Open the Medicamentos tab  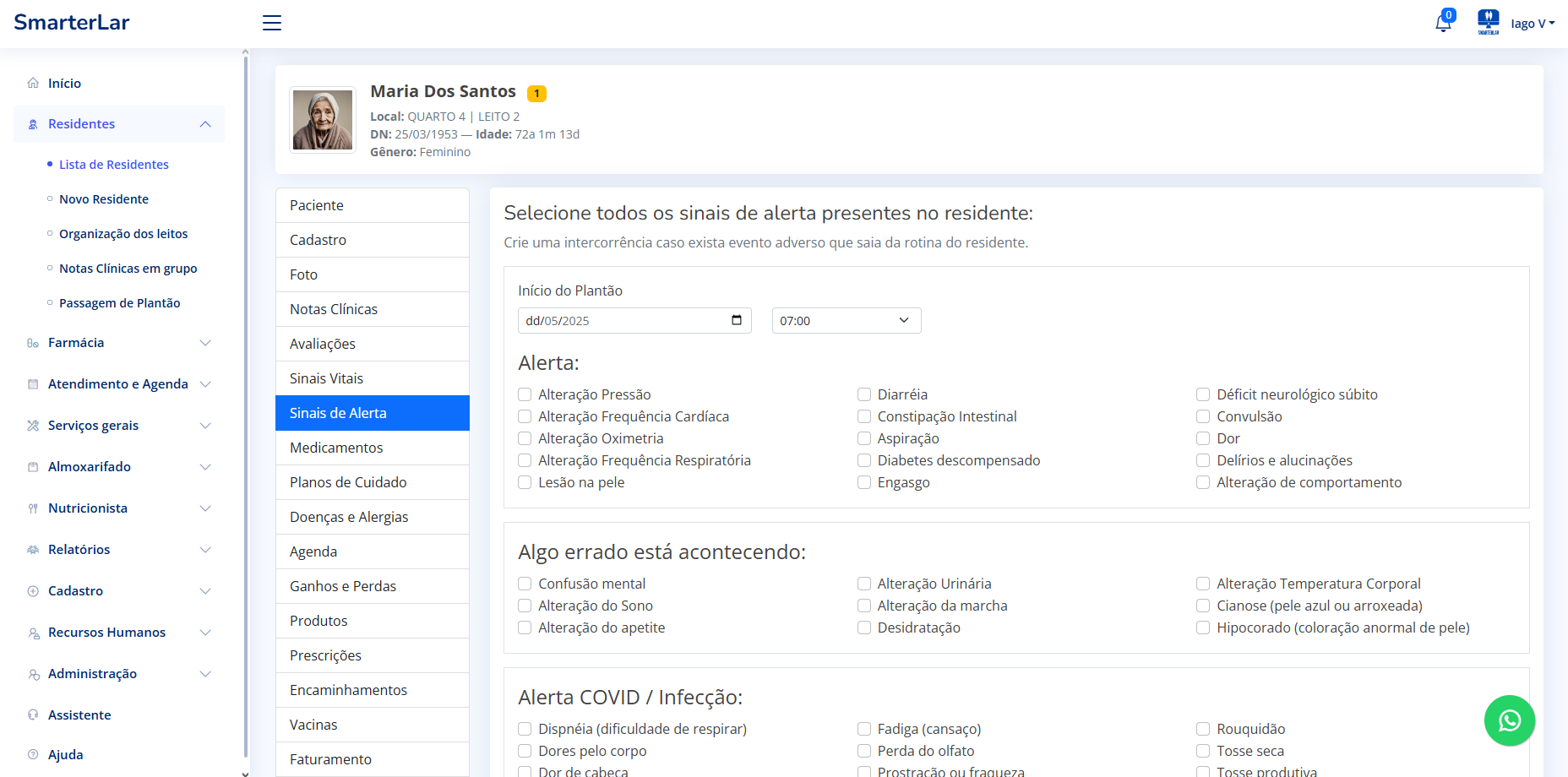pos(372,448)
